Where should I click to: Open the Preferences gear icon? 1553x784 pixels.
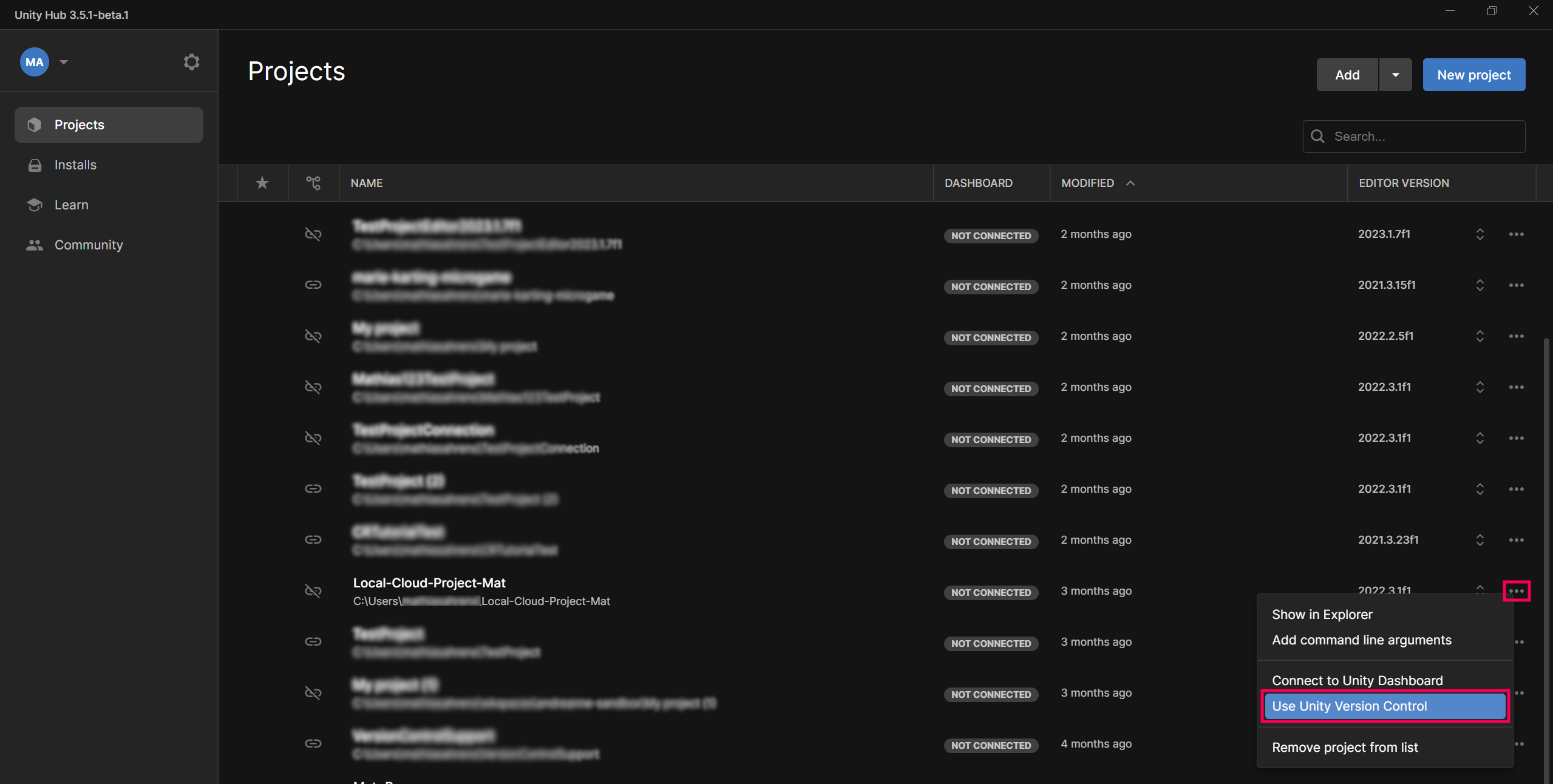[191, 62]
